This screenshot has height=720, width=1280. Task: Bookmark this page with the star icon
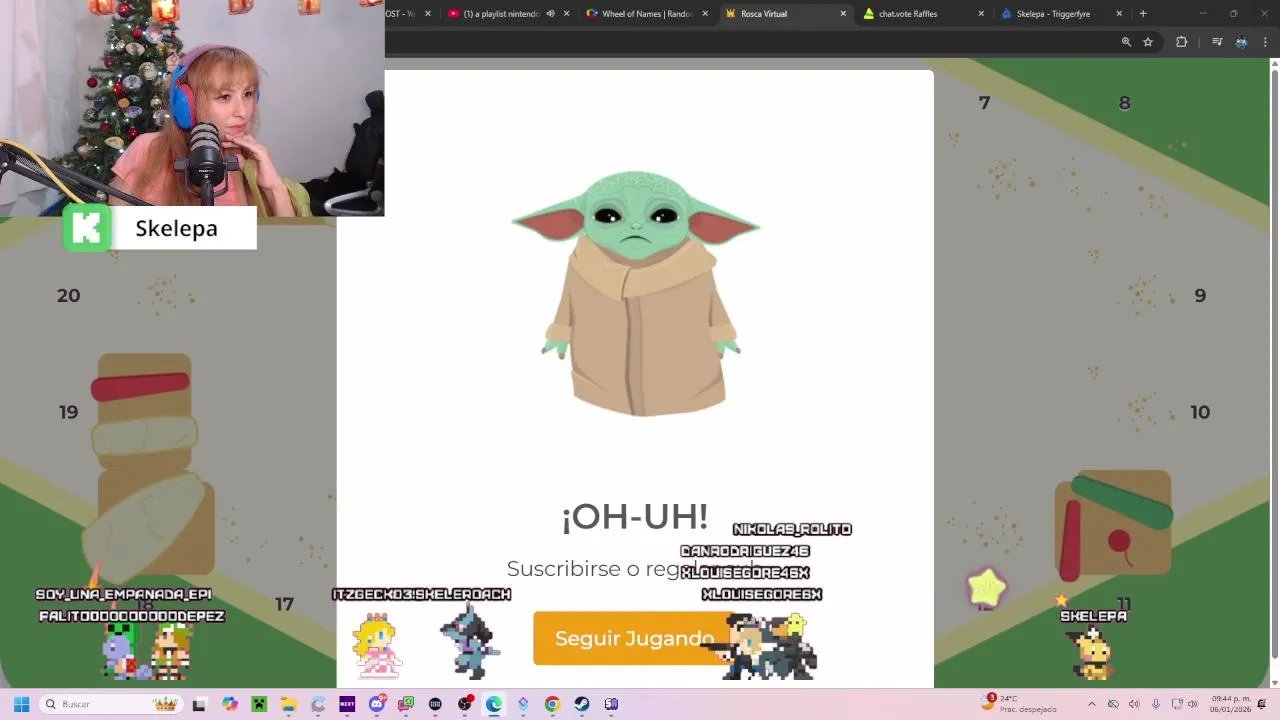pos(1148,42)
